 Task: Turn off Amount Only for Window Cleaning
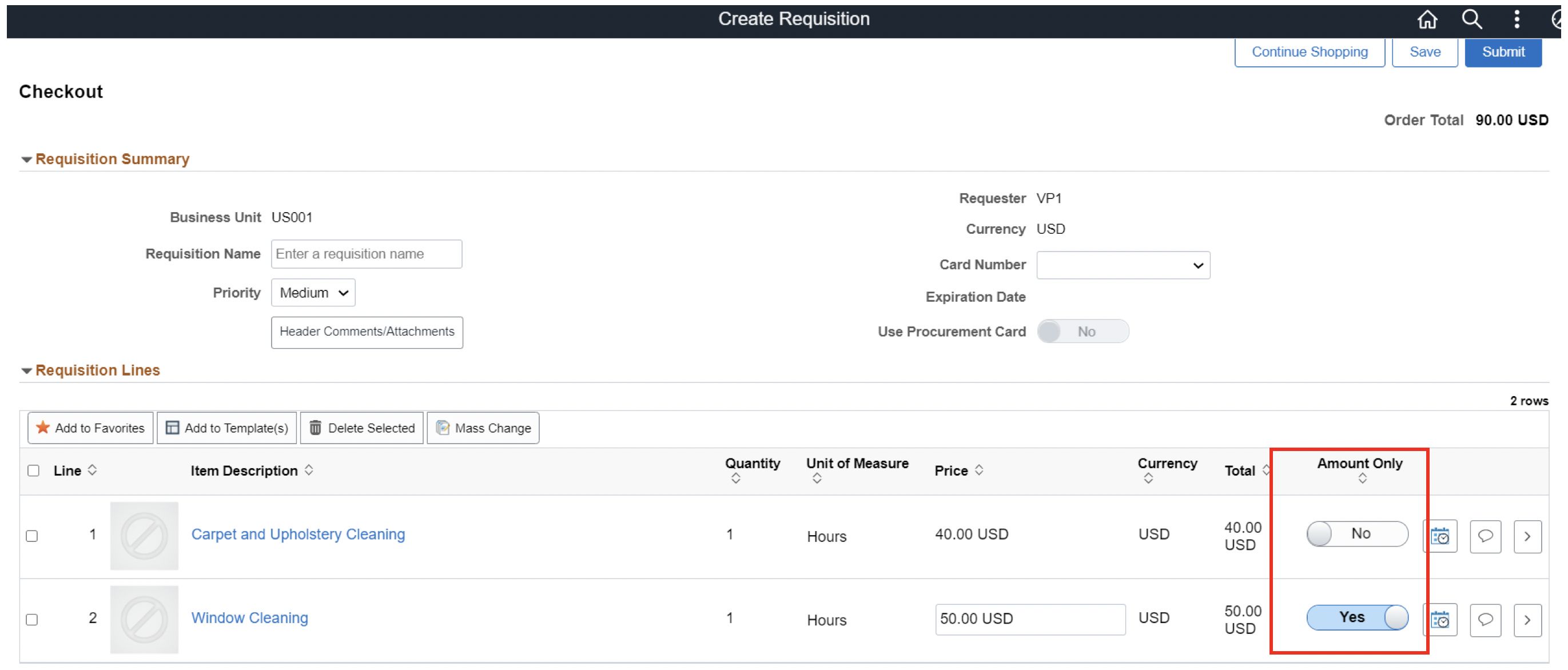point(1357,617)
